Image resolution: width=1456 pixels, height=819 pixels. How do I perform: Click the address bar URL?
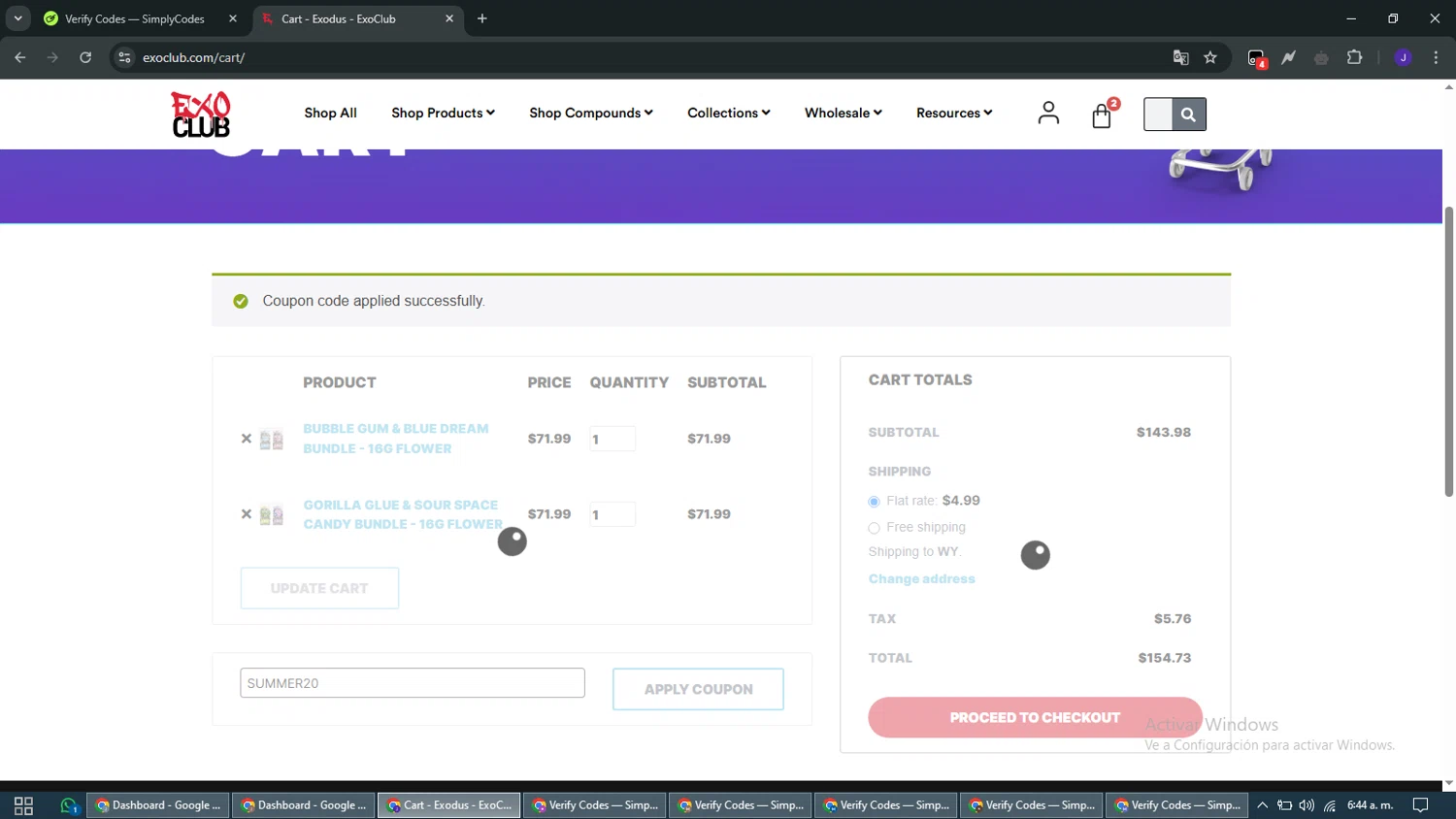point(194,57)
